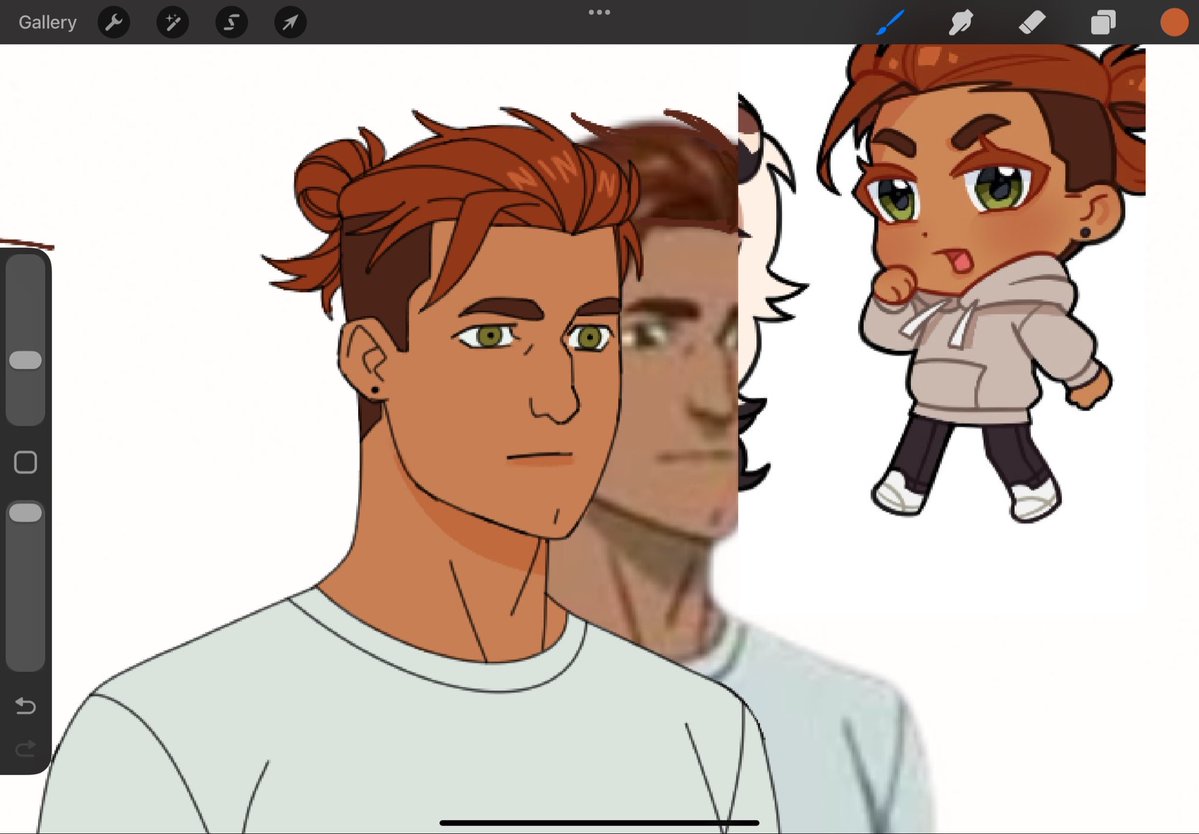Image resolution: width=1199 pixels, height=834 pixels.
Task: Select the Smudge tool
Action: [x=961, y=22]
